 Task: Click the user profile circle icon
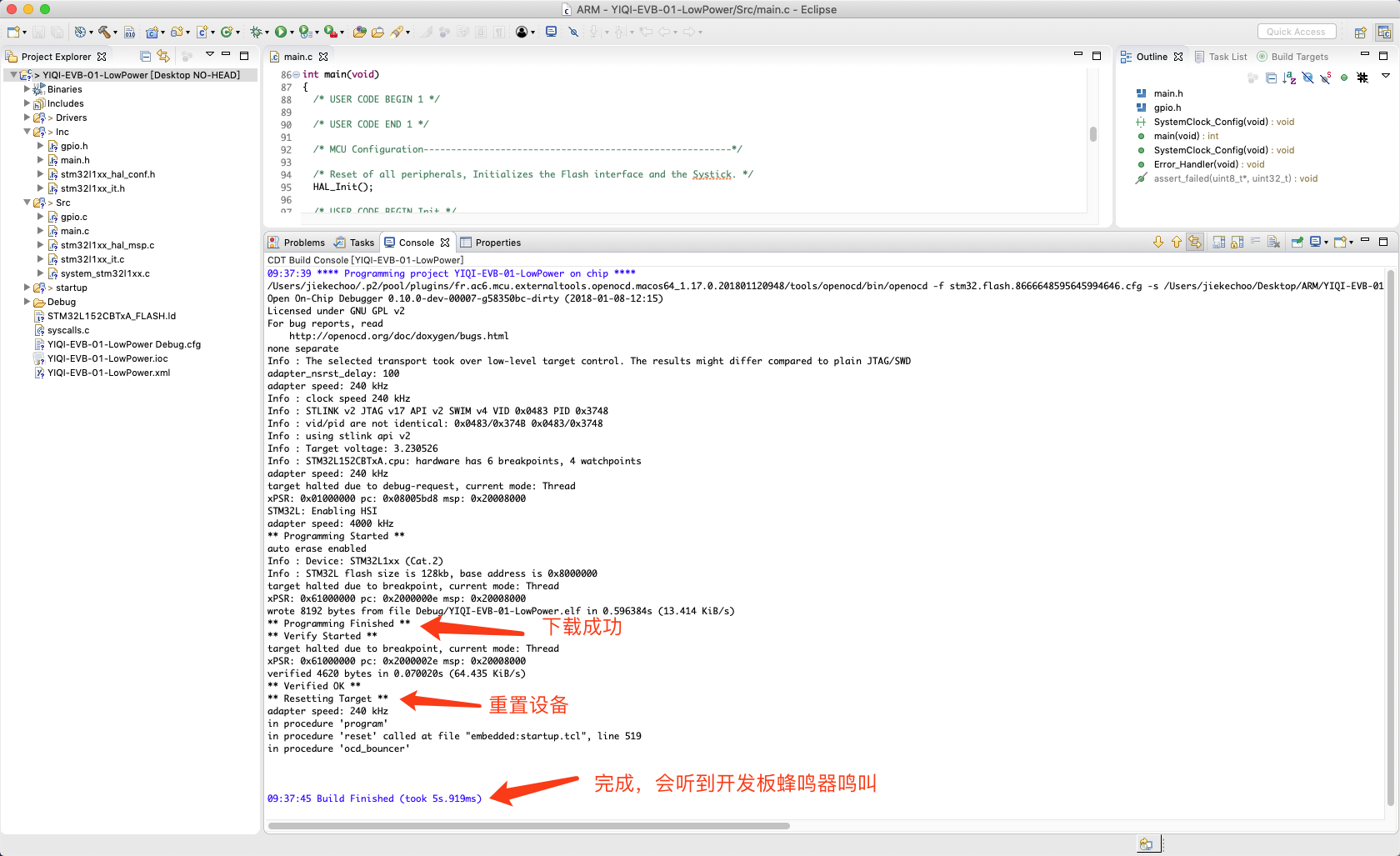point(522,32)
